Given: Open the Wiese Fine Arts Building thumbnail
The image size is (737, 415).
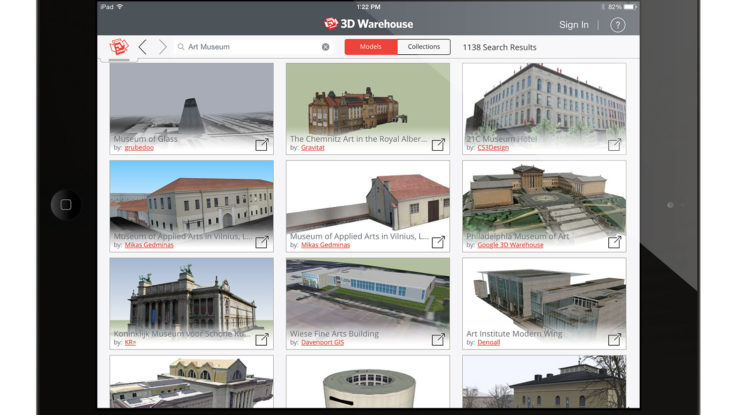Looking at the screenshot, I should tap(368, 303).
